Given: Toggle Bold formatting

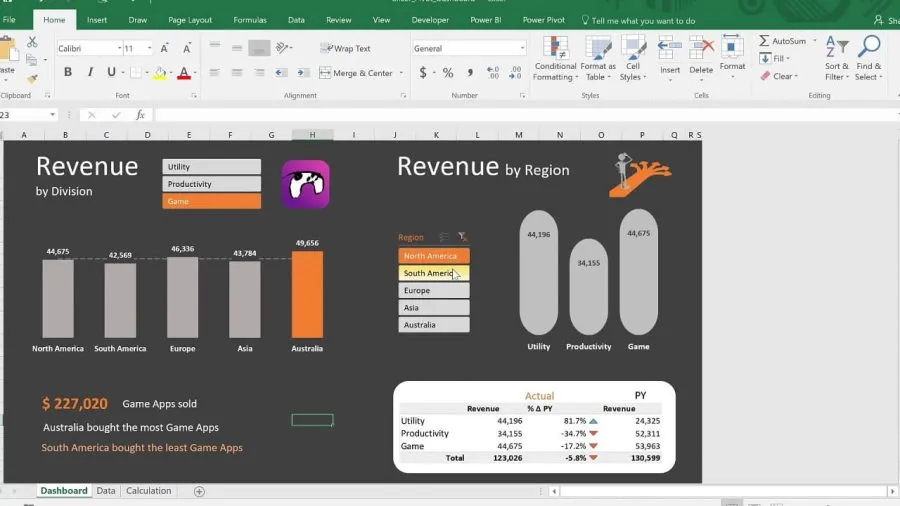Looking at the screenshot, I should click(68, 72).
